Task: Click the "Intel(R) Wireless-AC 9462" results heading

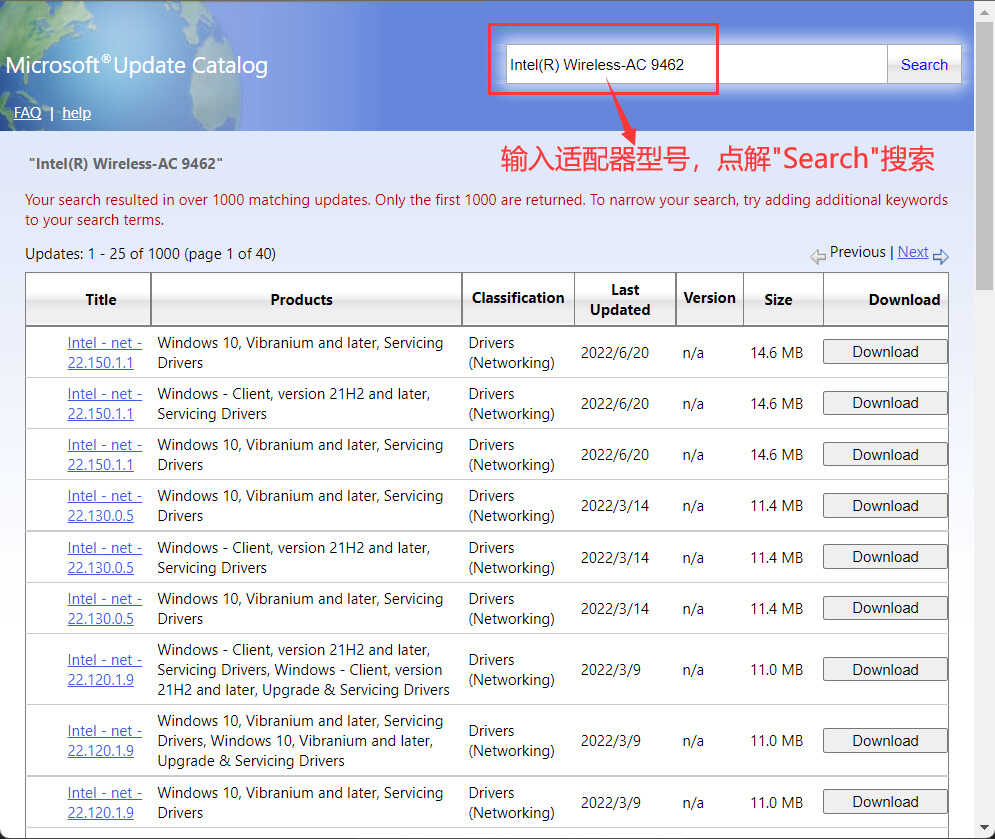Action: 126,164
